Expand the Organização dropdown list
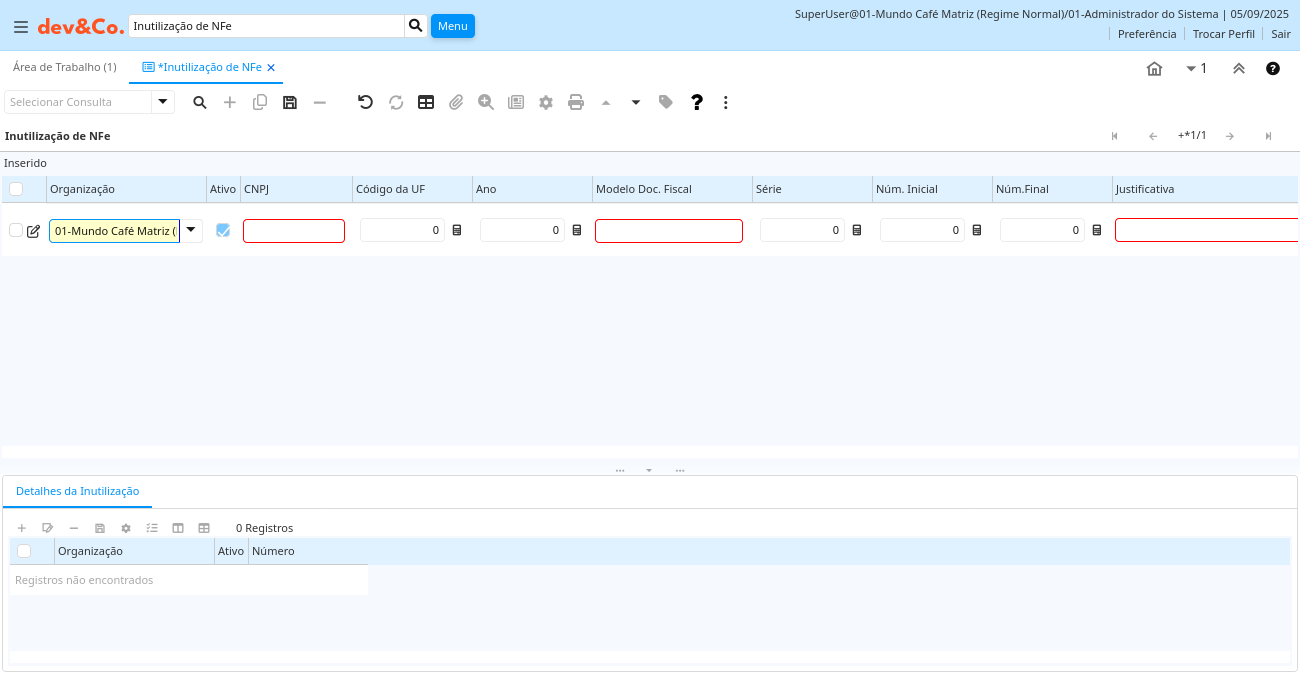Viewport: 1300px width, 674px height. [x=191, y=230]
